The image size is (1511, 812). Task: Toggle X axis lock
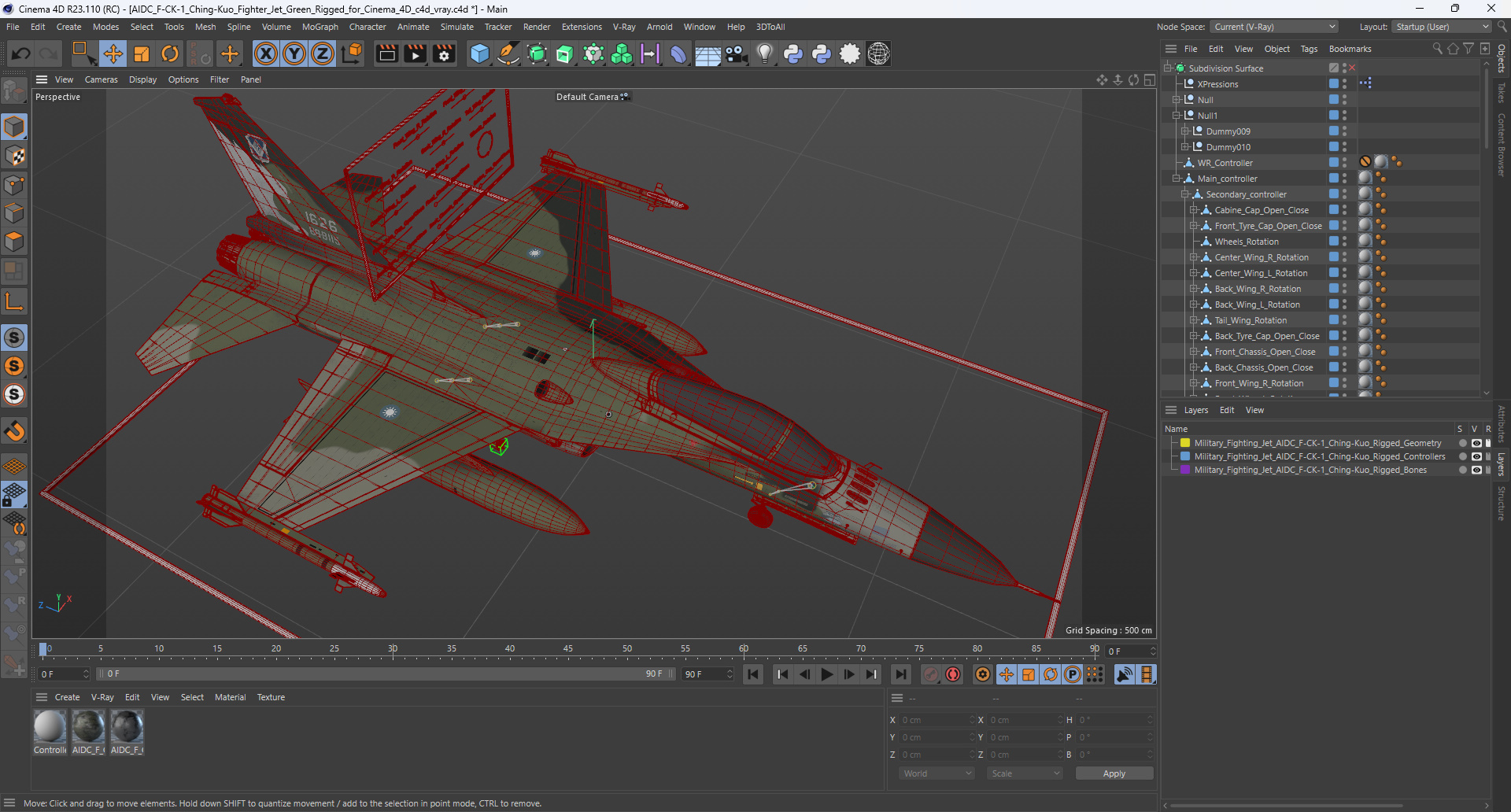[x=266, y=54]
